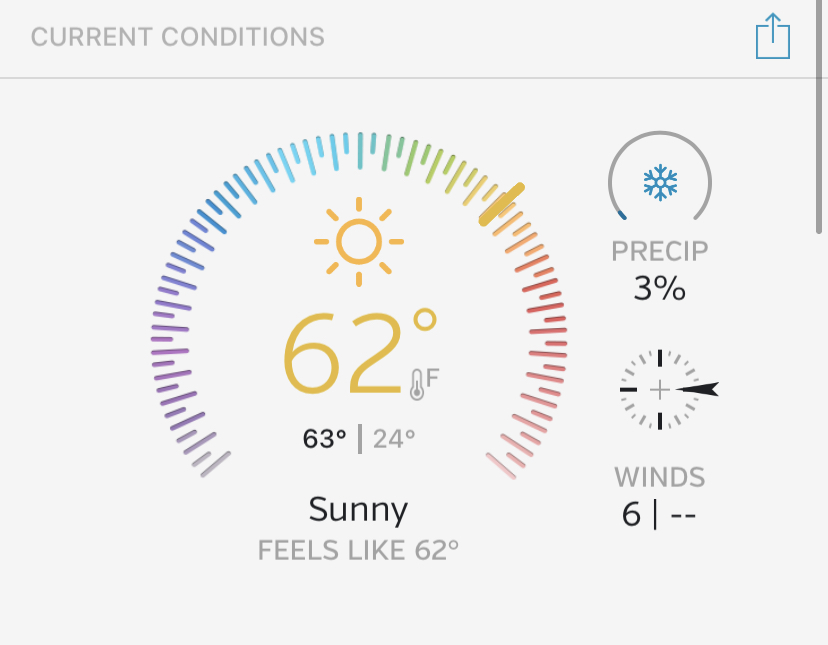Viewport: 828px width, 645px height.
Task: Click the black wind arrow pointer
Action: click(697, 389)
